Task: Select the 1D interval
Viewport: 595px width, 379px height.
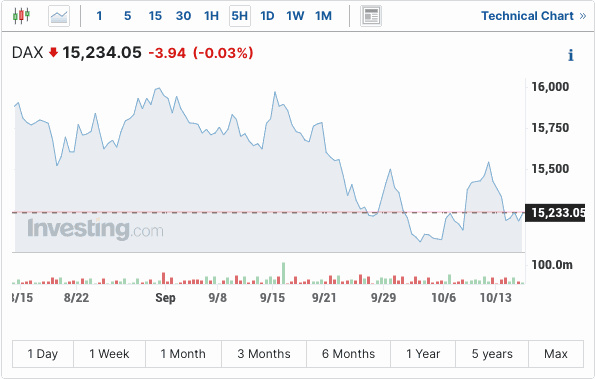Action: click(267, 16)
